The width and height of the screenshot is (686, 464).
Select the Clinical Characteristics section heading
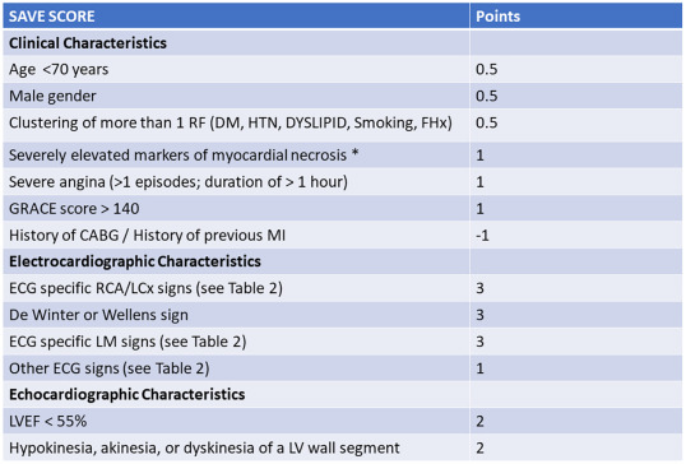(x=88, y=43)
